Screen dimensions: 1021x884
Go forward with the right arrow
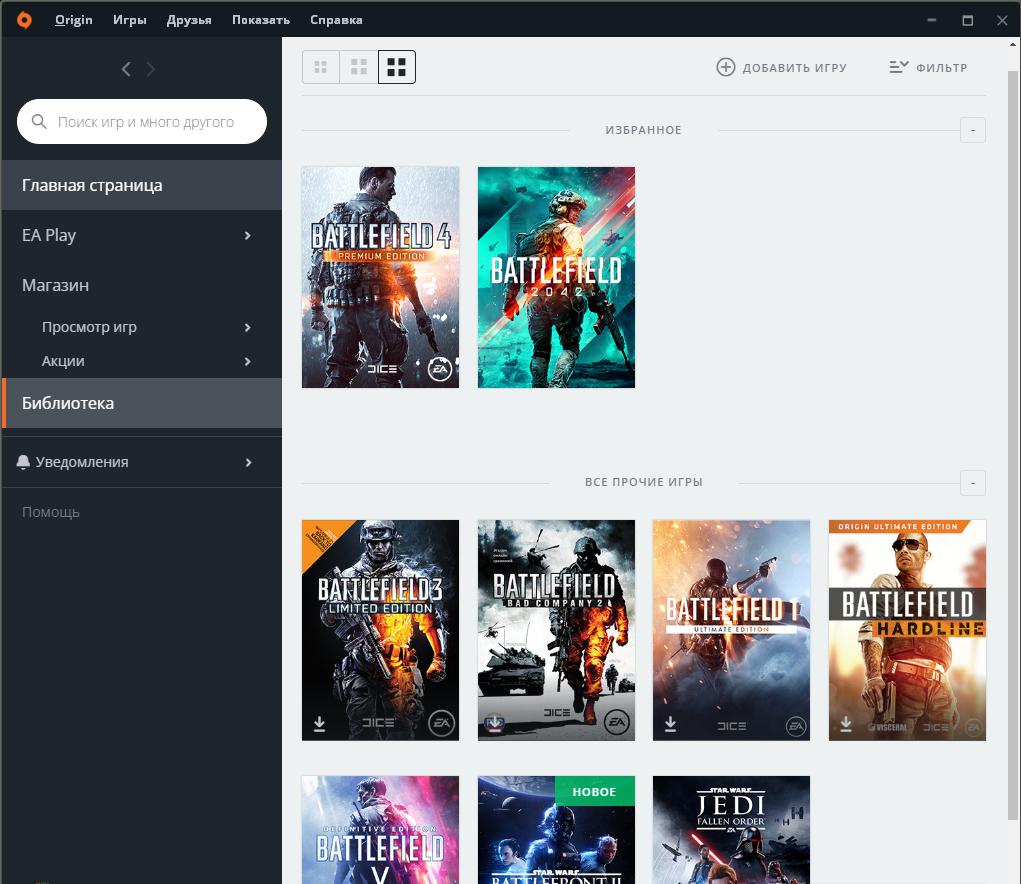pos(150,69)
